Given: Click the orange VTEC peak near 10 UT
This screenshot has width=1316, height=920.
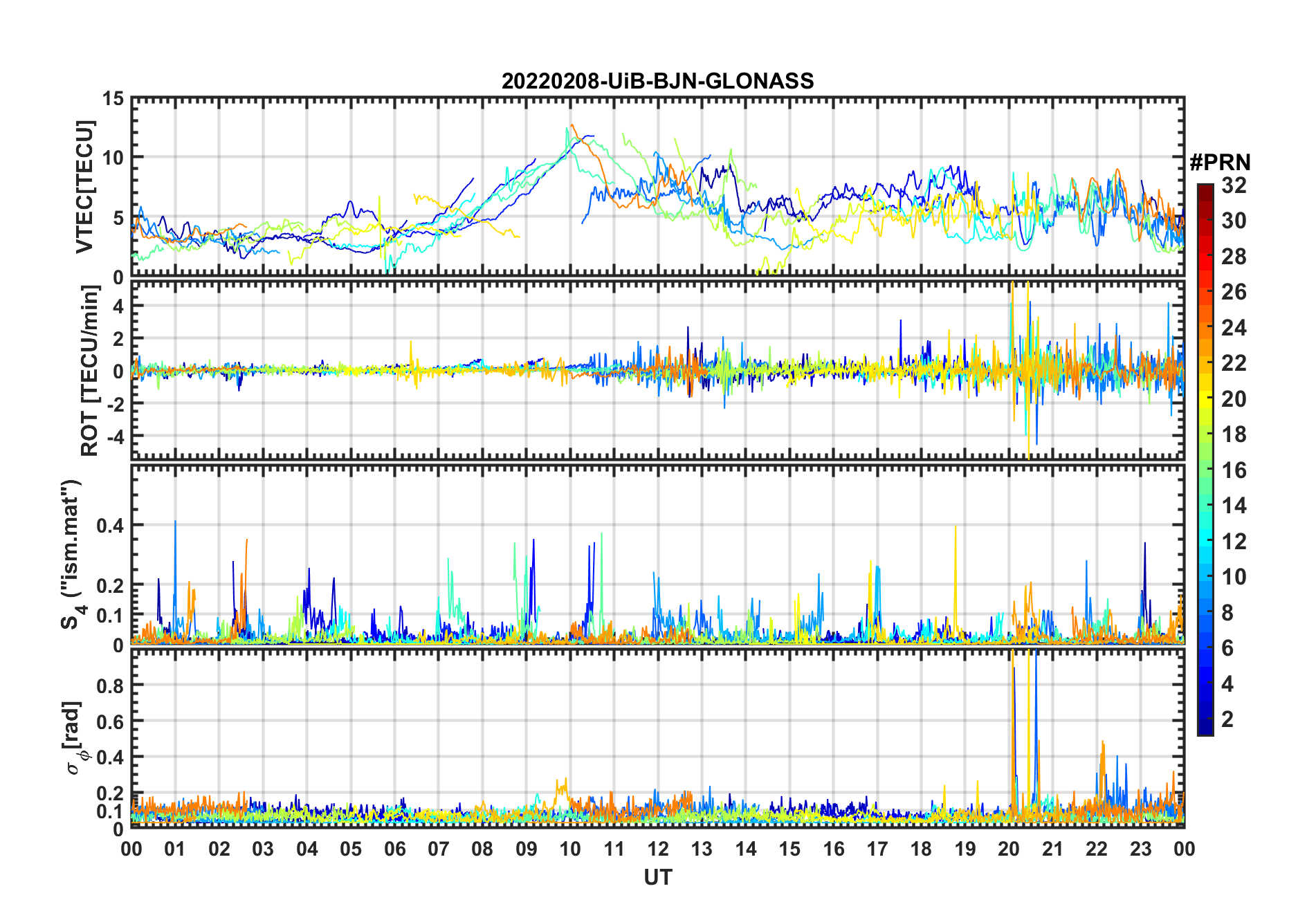Looking at the screenshot, I should point(572,127).
